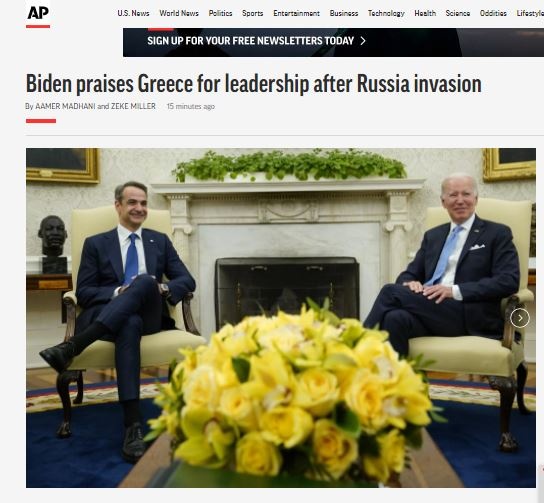Viewport: 544px width, 503px height.
Task: Open the Business section
Action: pyautogui.click(x=343, y=13)
